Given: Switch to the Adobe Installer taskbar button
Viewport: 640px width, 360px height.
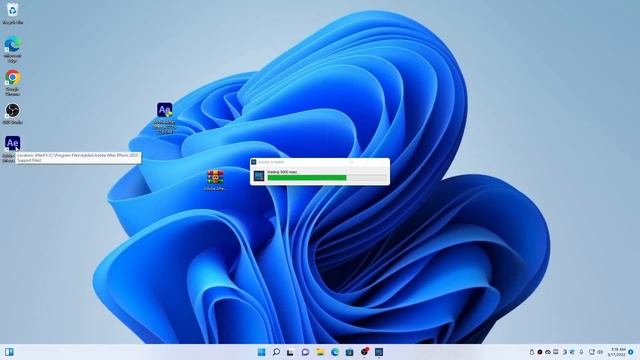Looking at the screenshot, I should pos(379,352).
